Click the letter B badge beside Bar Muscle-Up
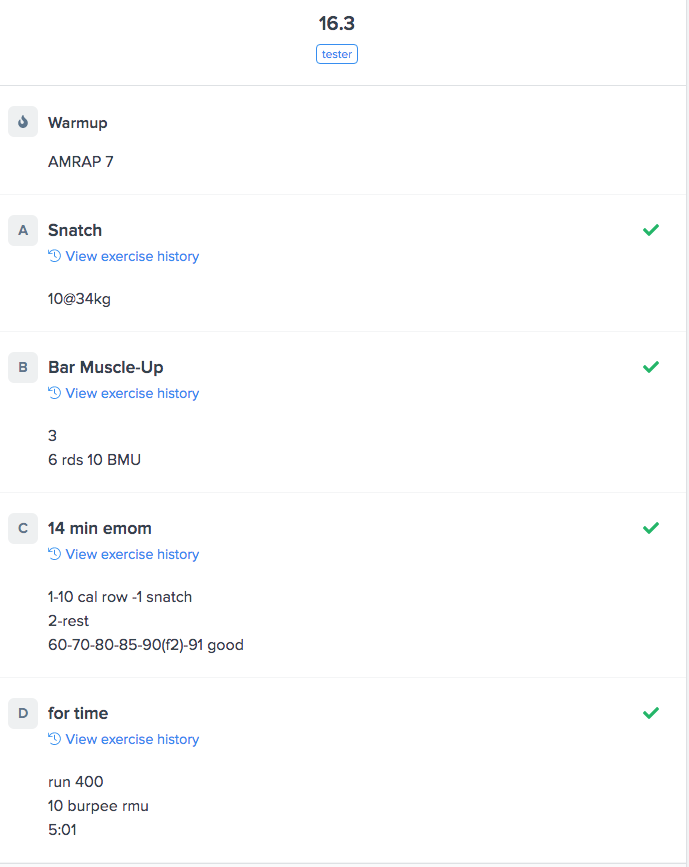This screenshot has height=867, width=689. 23,367
